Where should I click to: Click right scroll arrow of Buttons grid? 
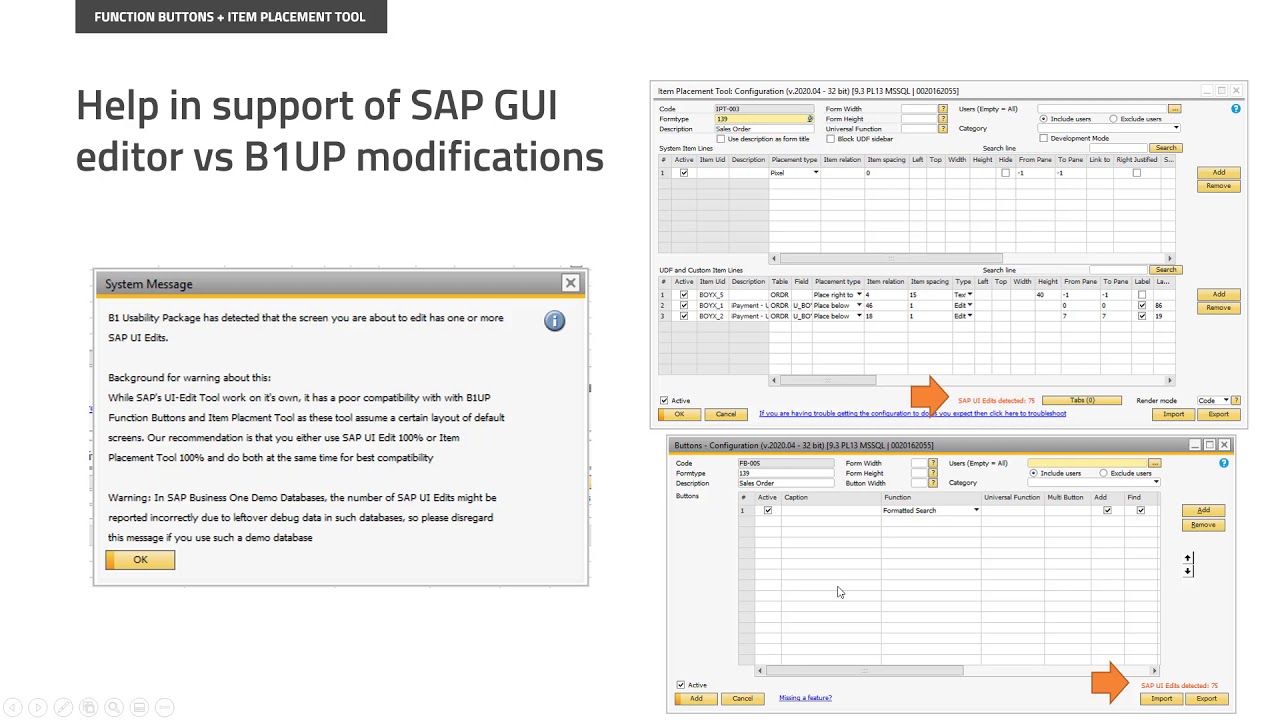1154,670
